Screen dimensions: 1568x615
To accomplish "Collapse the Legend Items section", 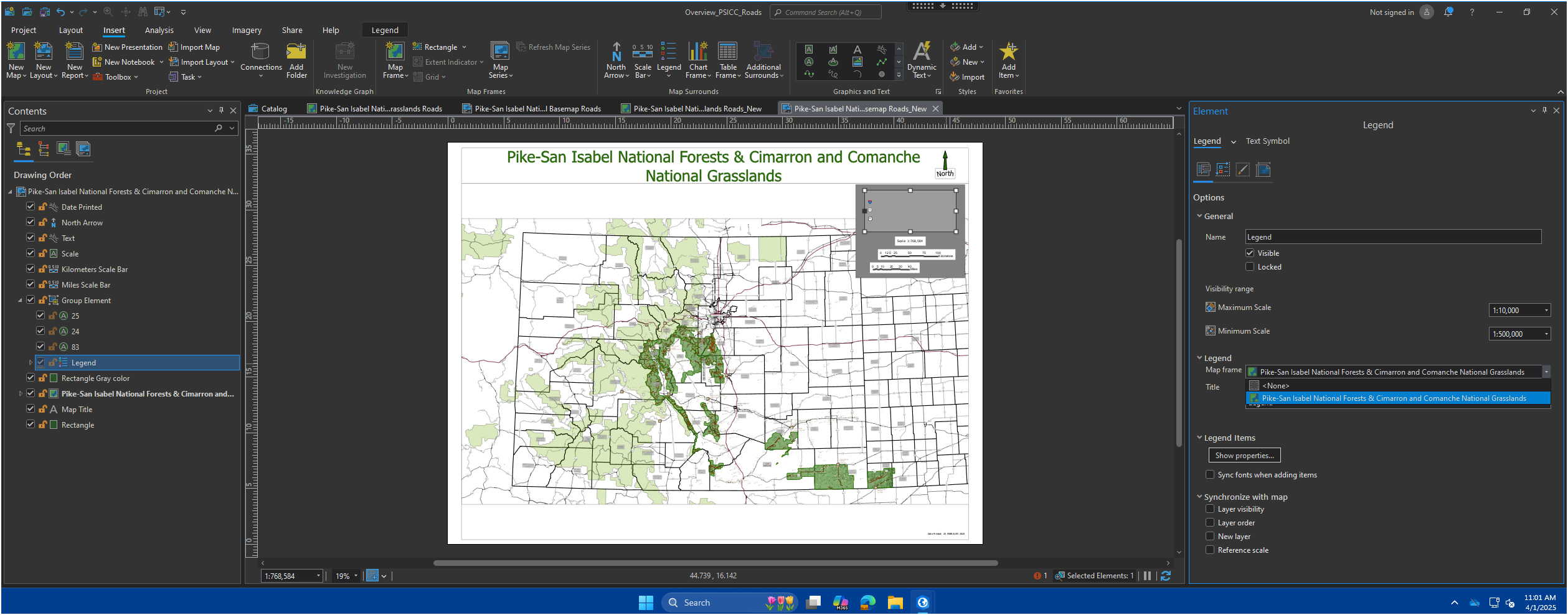I will tap(1199, 438).
